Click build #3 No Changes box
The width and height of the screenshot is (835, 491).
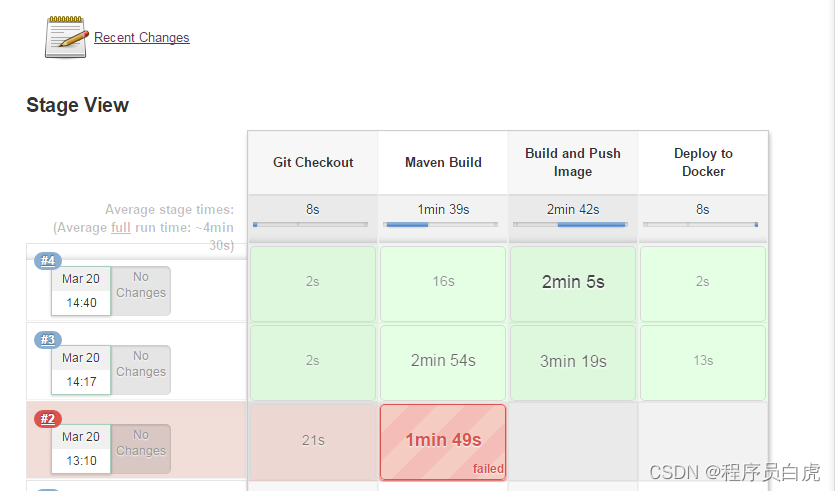[140, 364]
